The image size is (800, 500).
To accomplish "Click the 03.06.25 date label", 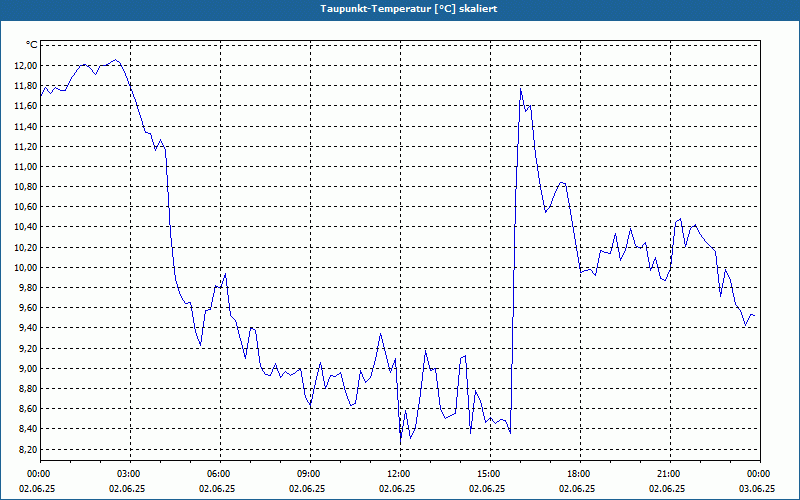I will [x=757, y=489].
